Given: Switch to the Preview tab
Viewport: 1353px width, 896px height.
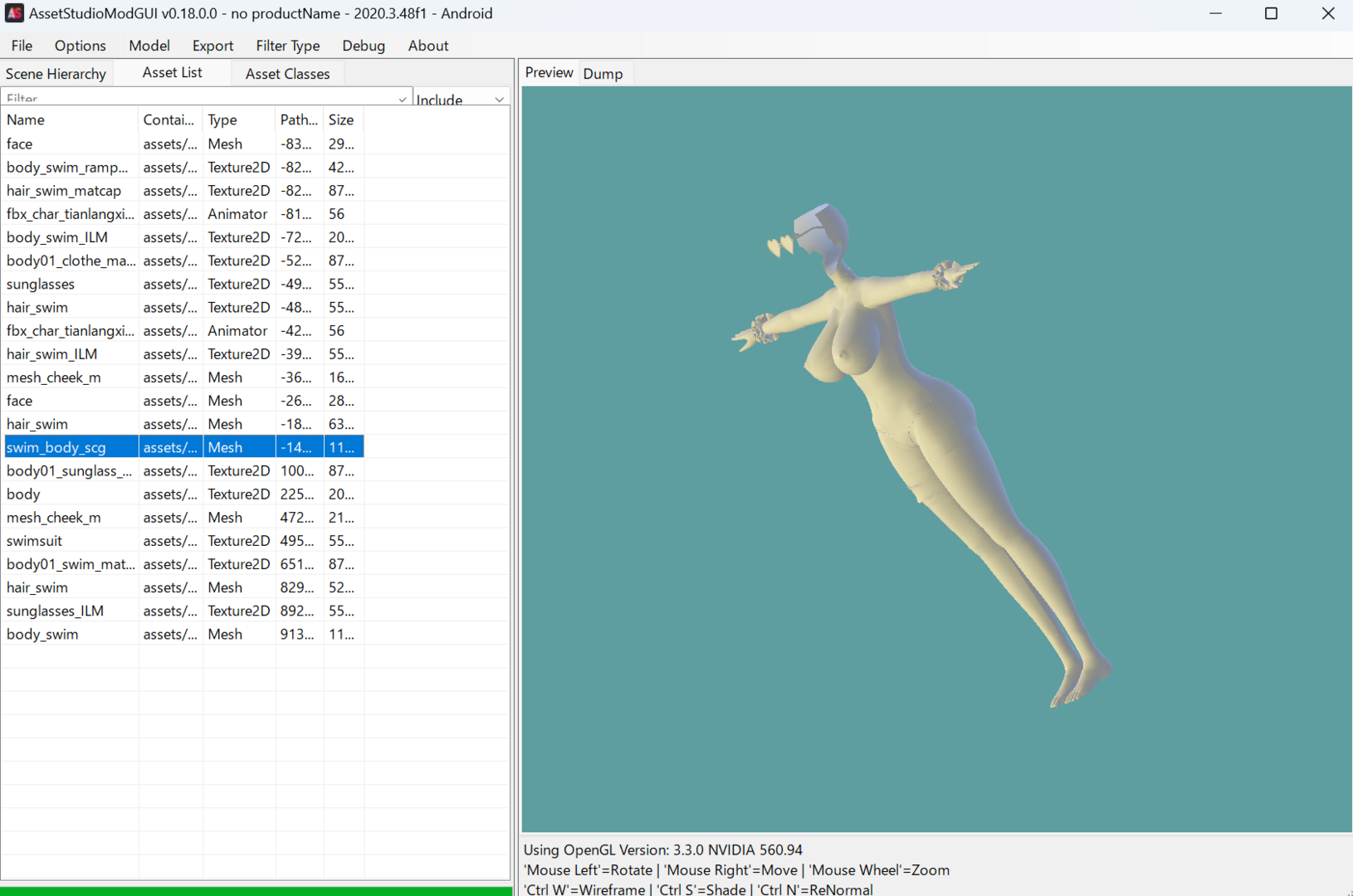Looking at the screenshot, I should click(550, 72).
